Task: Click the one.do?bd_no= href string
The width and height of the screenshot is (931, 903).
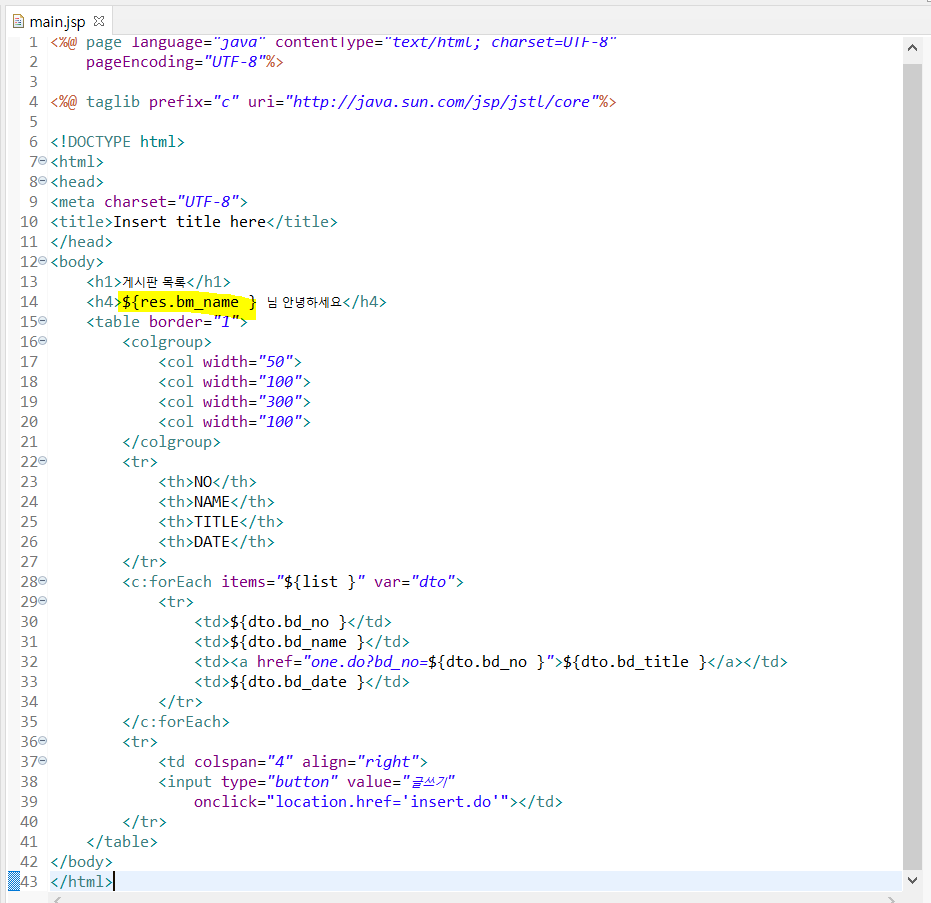Action: point(369,662)
